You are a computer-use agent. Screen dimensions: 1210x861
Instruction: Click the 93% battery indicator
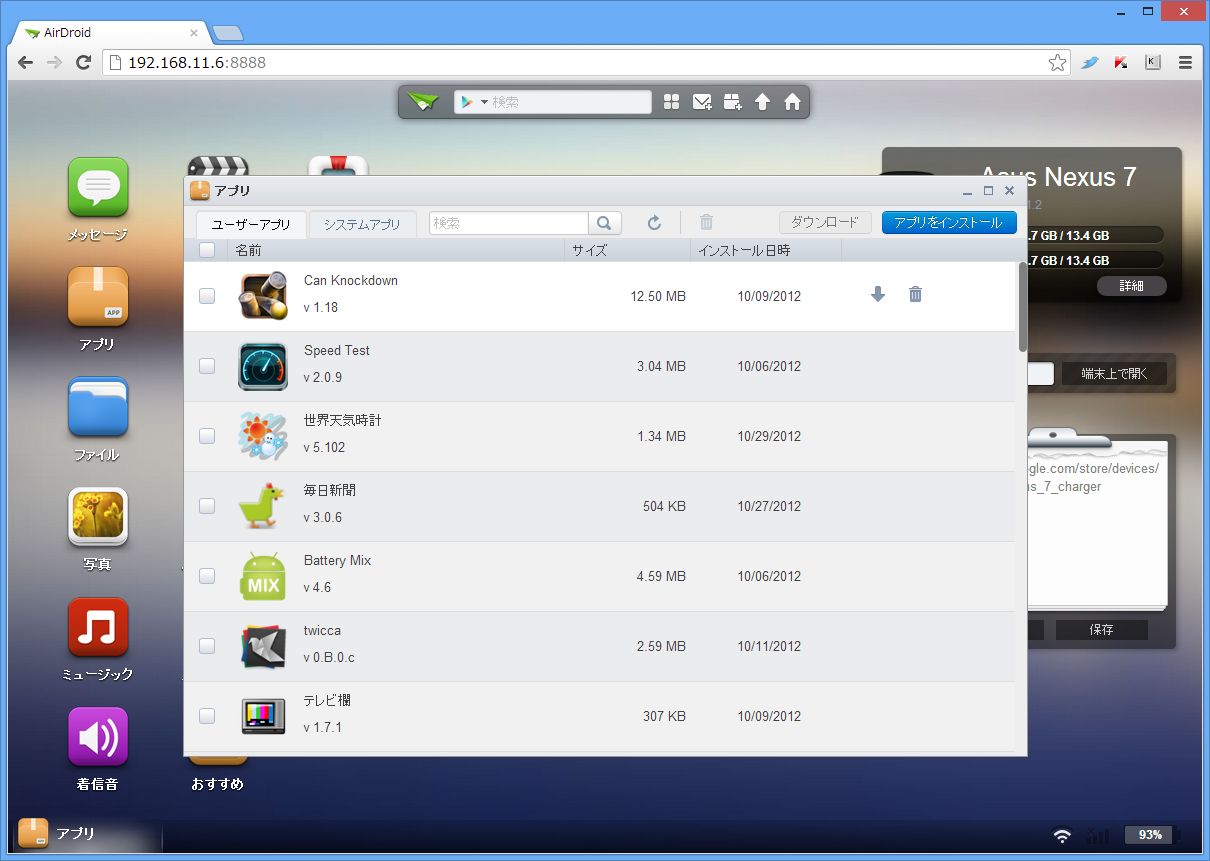[x=1150, y=834]
